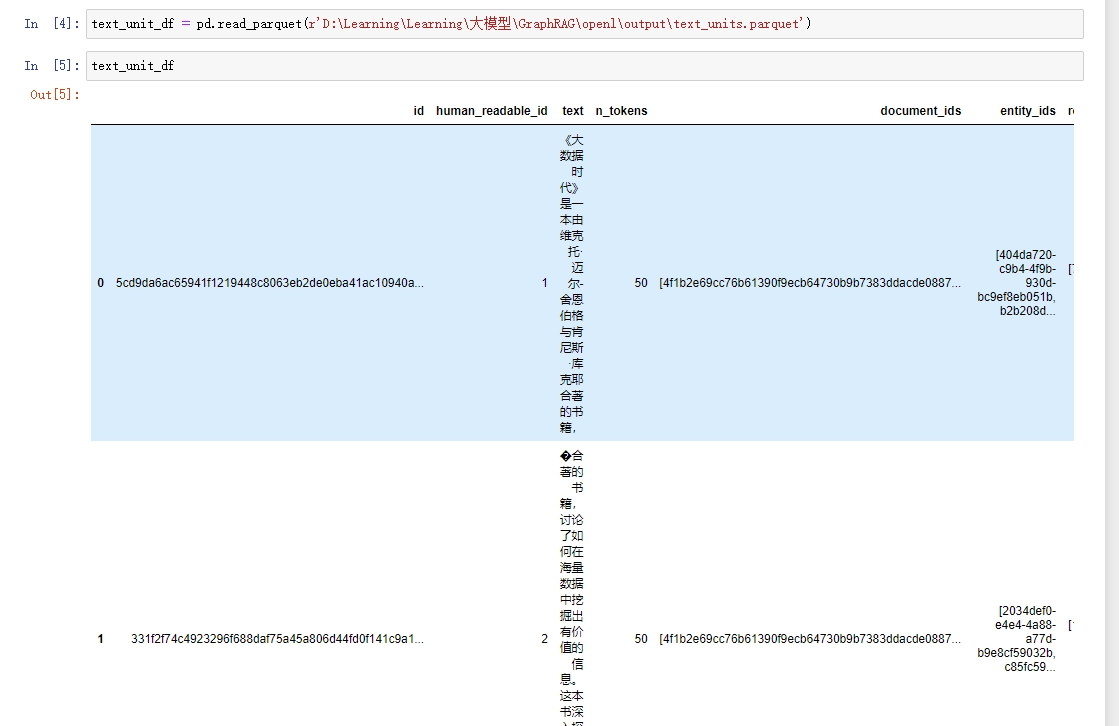
Task: Click text cell beginning 合著的书籍 in row 1
Action: tap(572, 587)
